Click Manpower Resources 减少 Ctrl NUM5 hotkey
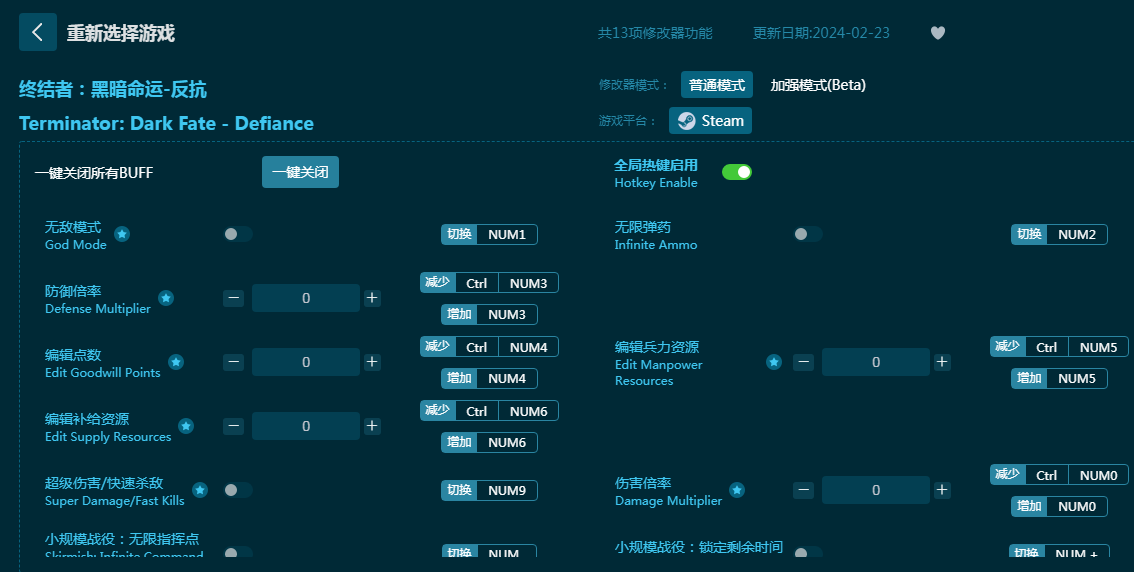Viewport: 1134px width, 572px height. [x=1060, y=347]
